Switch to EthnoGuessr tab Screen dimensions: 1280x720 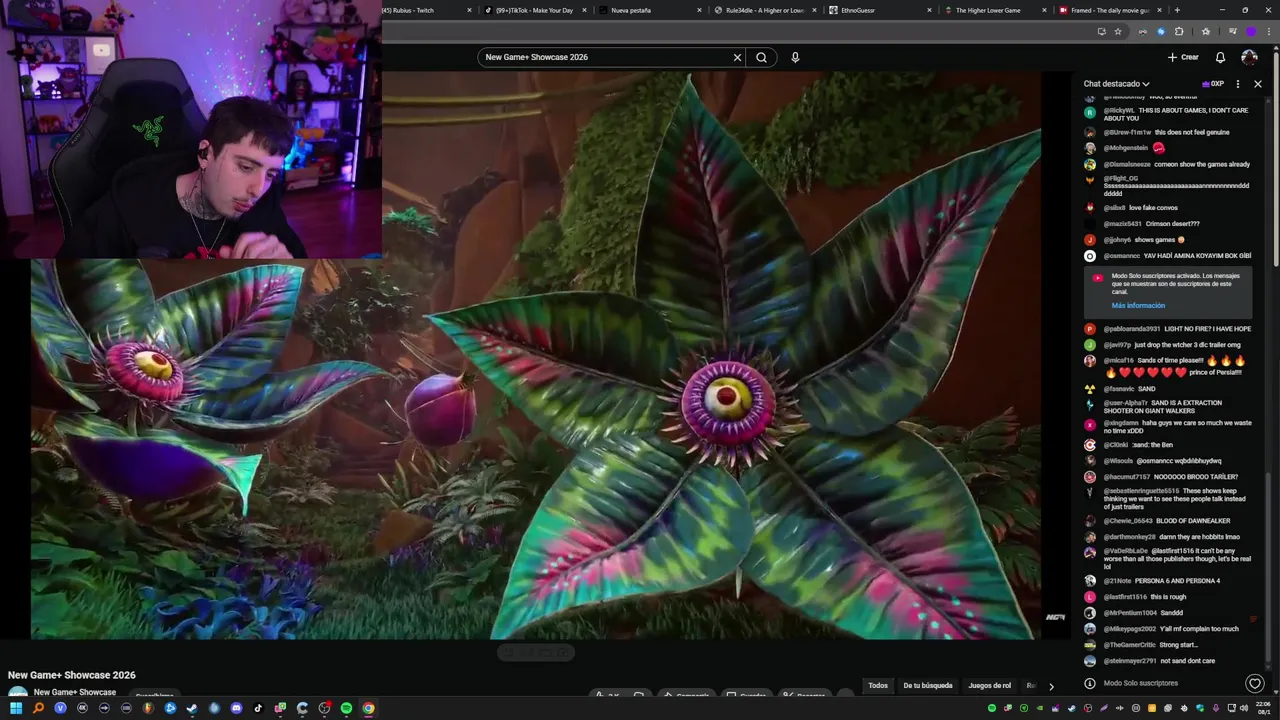880,10
